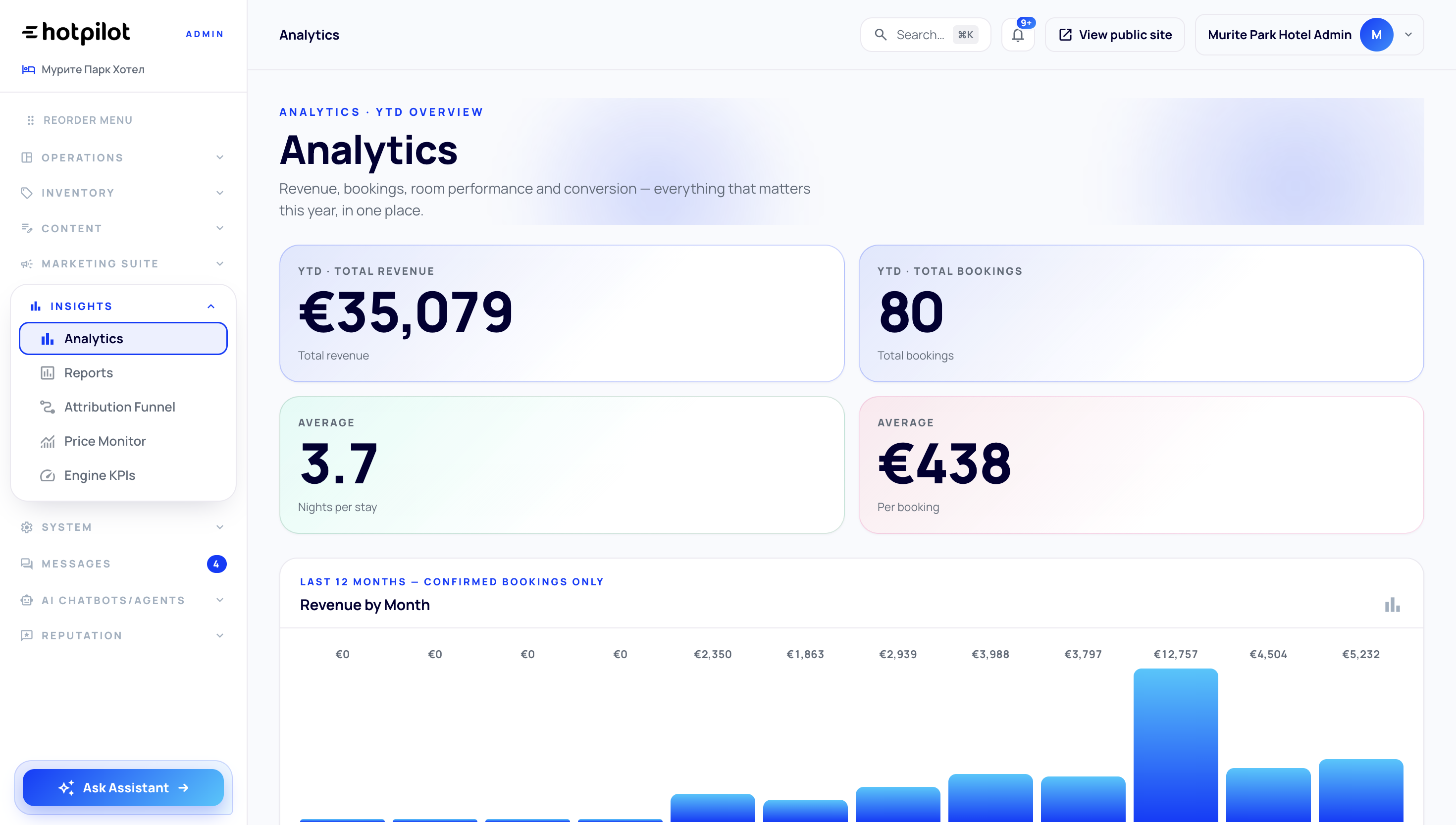Click the ⌘K shortcut badge
Viewport: 1456px width, 825px height.
965,35
